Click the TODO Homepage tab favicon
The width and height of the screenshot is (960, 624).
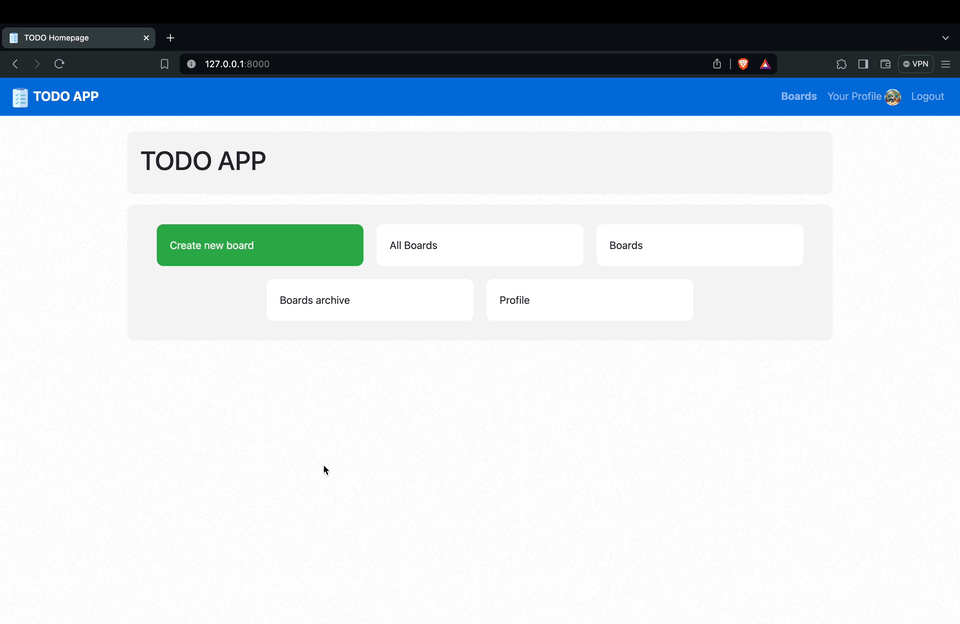(x=13, y=38)
